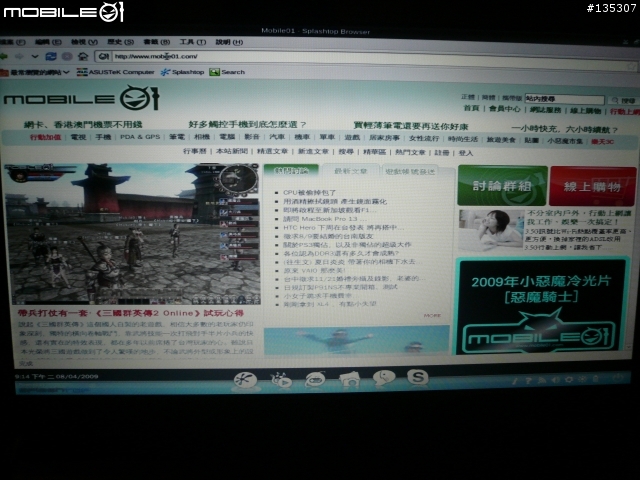The width and height of the screenshot is (640, 480).
Task: Click the Mobile01 logo on the page
Action: coord(82,98)
